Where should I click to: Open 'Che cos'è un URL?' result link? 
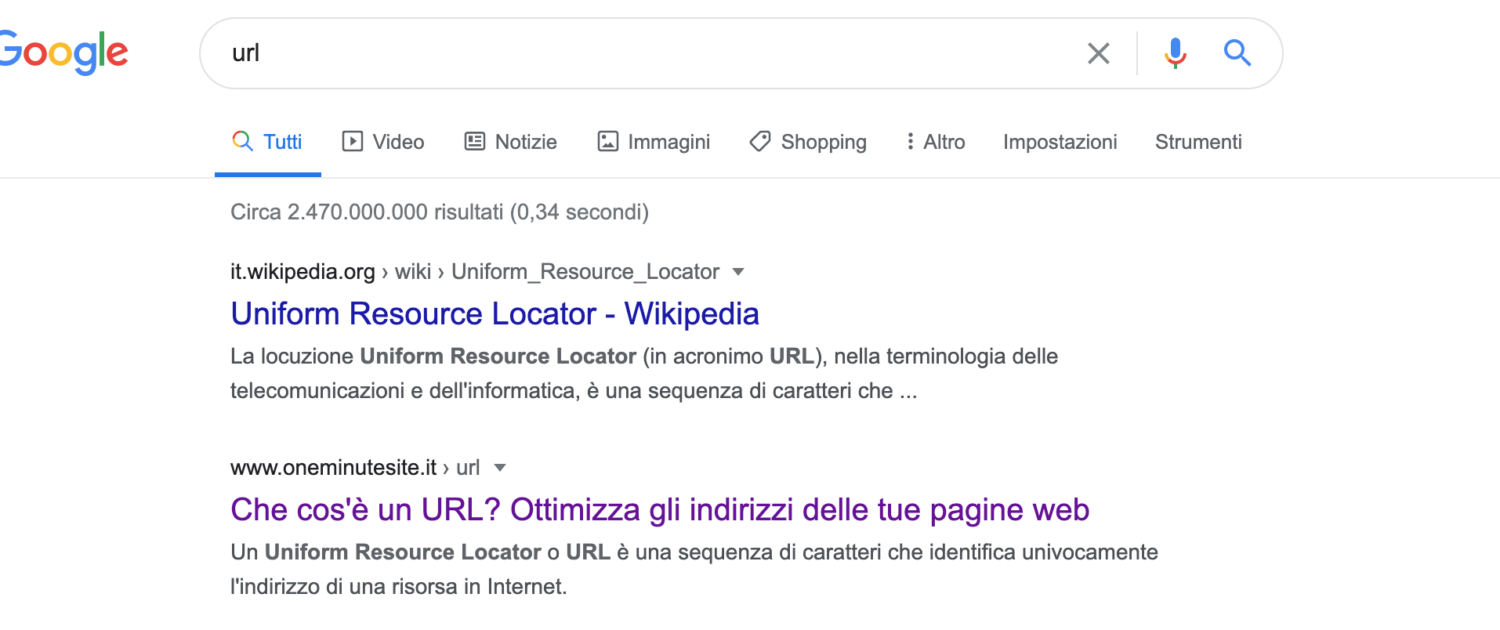660,509
